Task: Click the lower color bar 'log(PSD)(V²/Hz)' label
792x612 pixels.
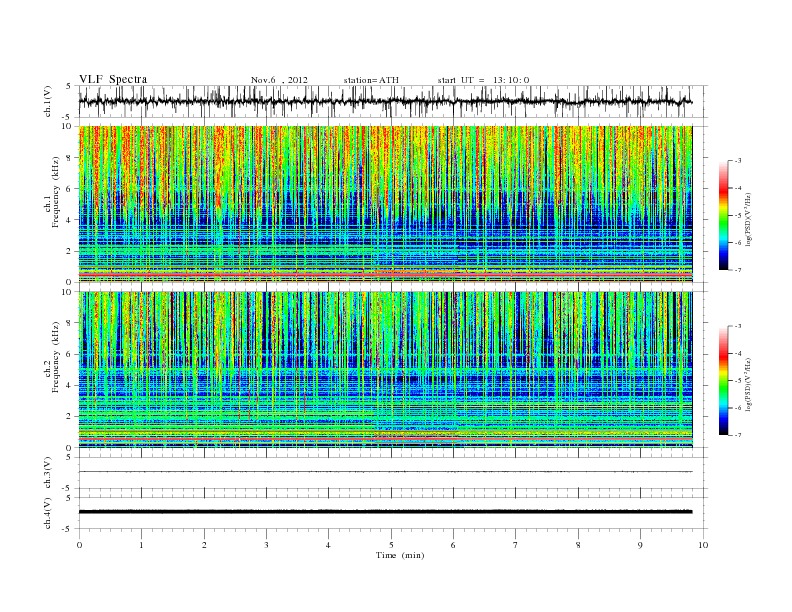Action: [x=748, y=384]
